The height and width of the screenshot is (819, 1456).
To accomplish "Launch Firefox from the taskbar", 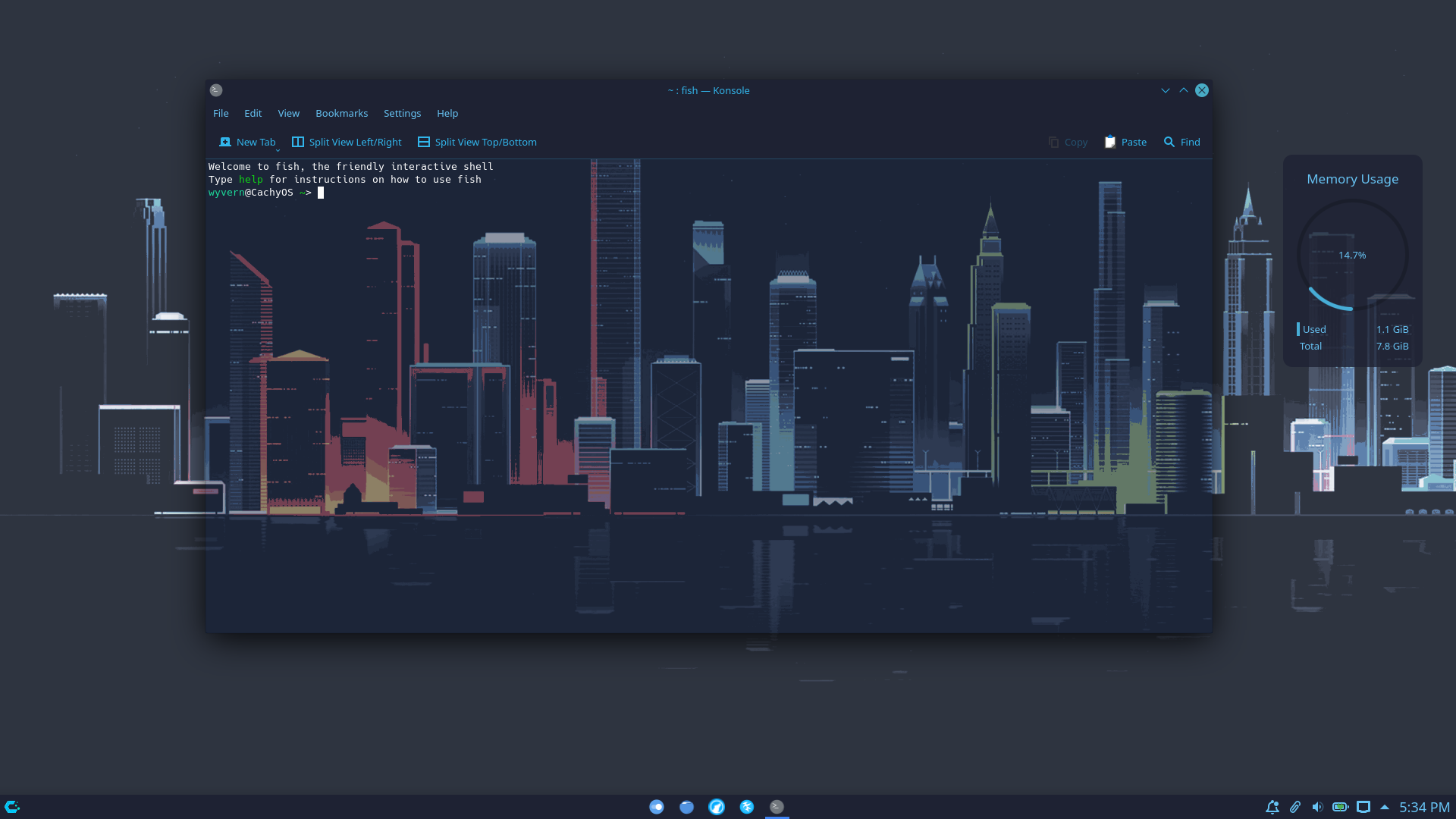I will [717, 806].
